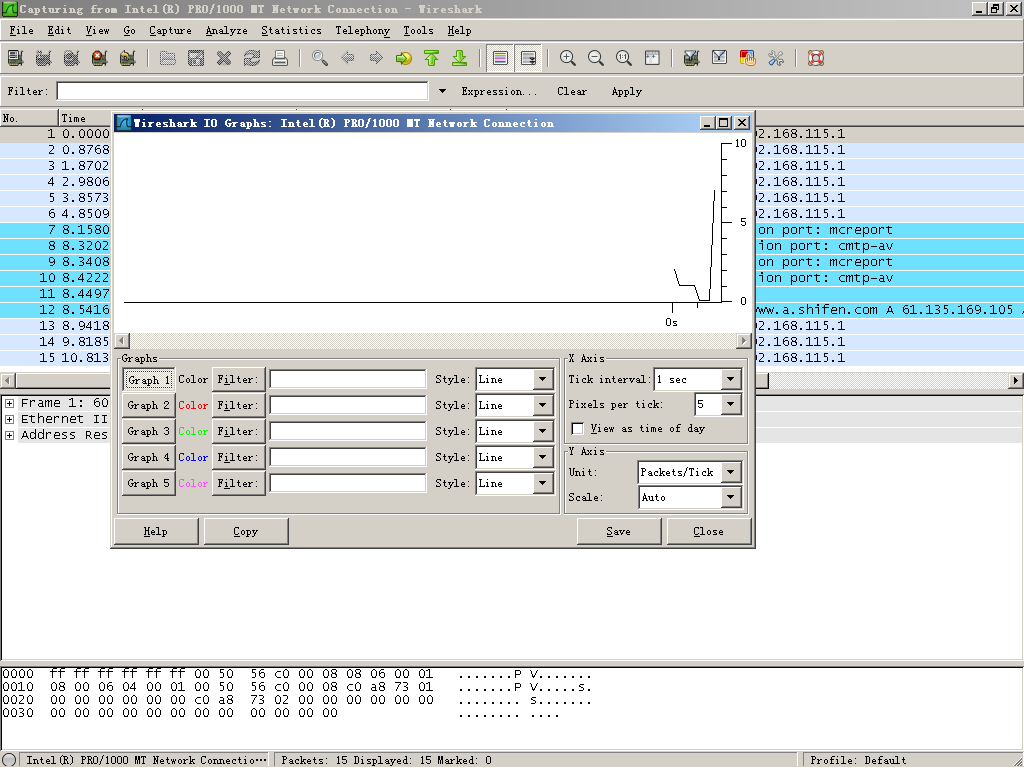Open the Analyze menu
1024x768 pixels.
pyautogui.click(x=227, y=30)
